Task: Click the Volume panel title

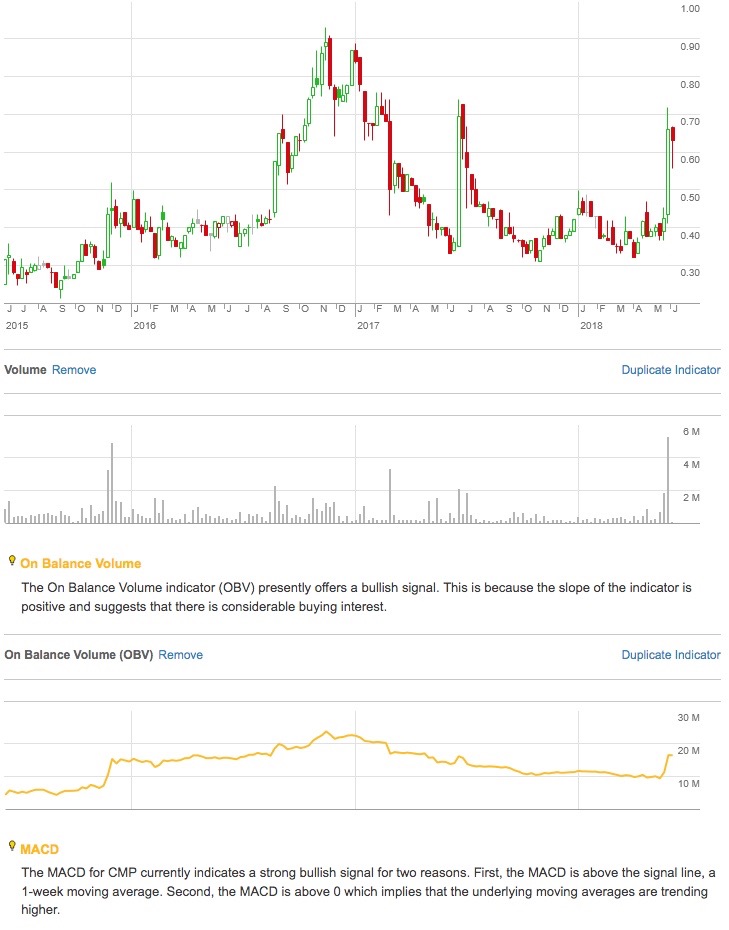Action: [26, 370]
